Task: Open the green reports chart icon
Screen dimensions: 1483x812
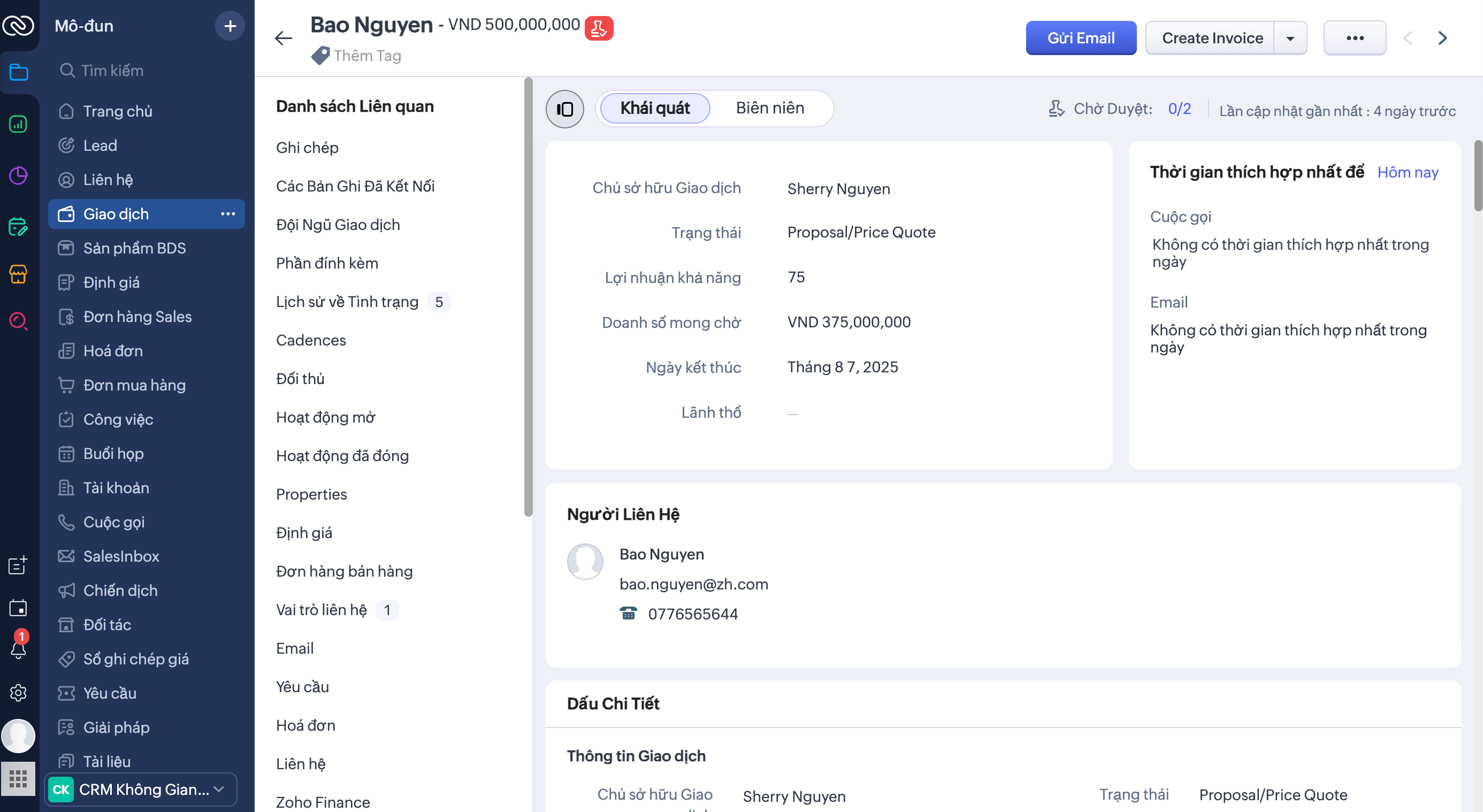Action: 18,124
